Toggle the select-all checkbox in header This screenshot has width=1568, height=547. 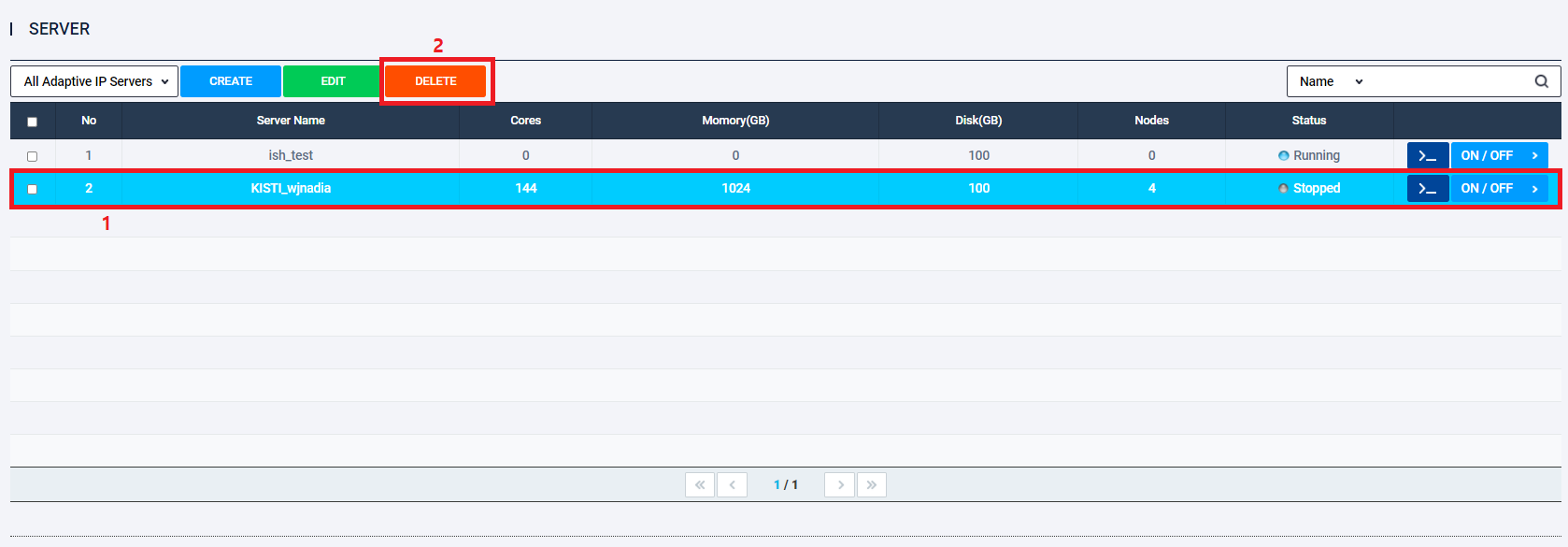click(x=33, y=122)
